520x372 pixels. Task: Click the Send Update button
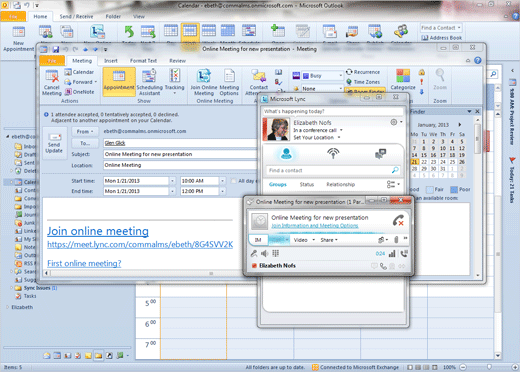(54, 143)
